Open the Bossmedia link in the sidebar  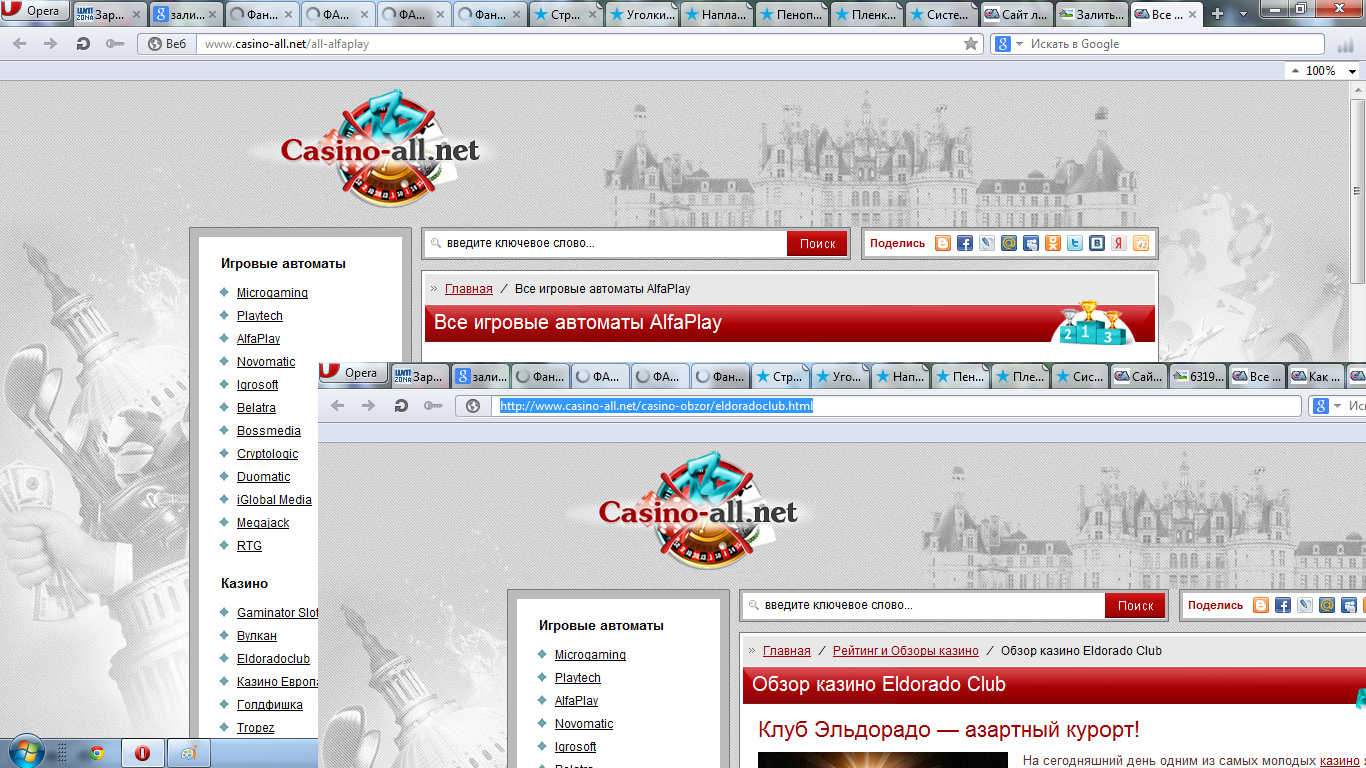(269, 431)
